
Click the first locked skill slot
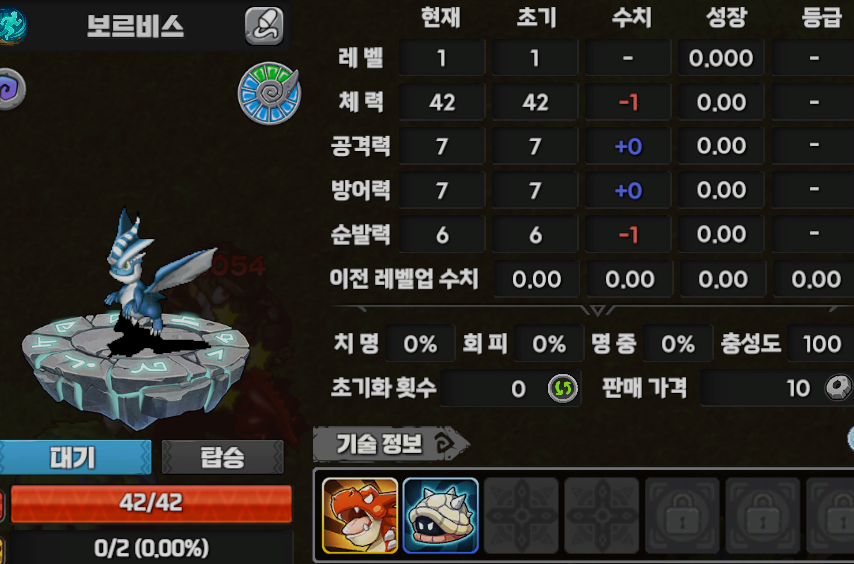click(x=682, y=516)
